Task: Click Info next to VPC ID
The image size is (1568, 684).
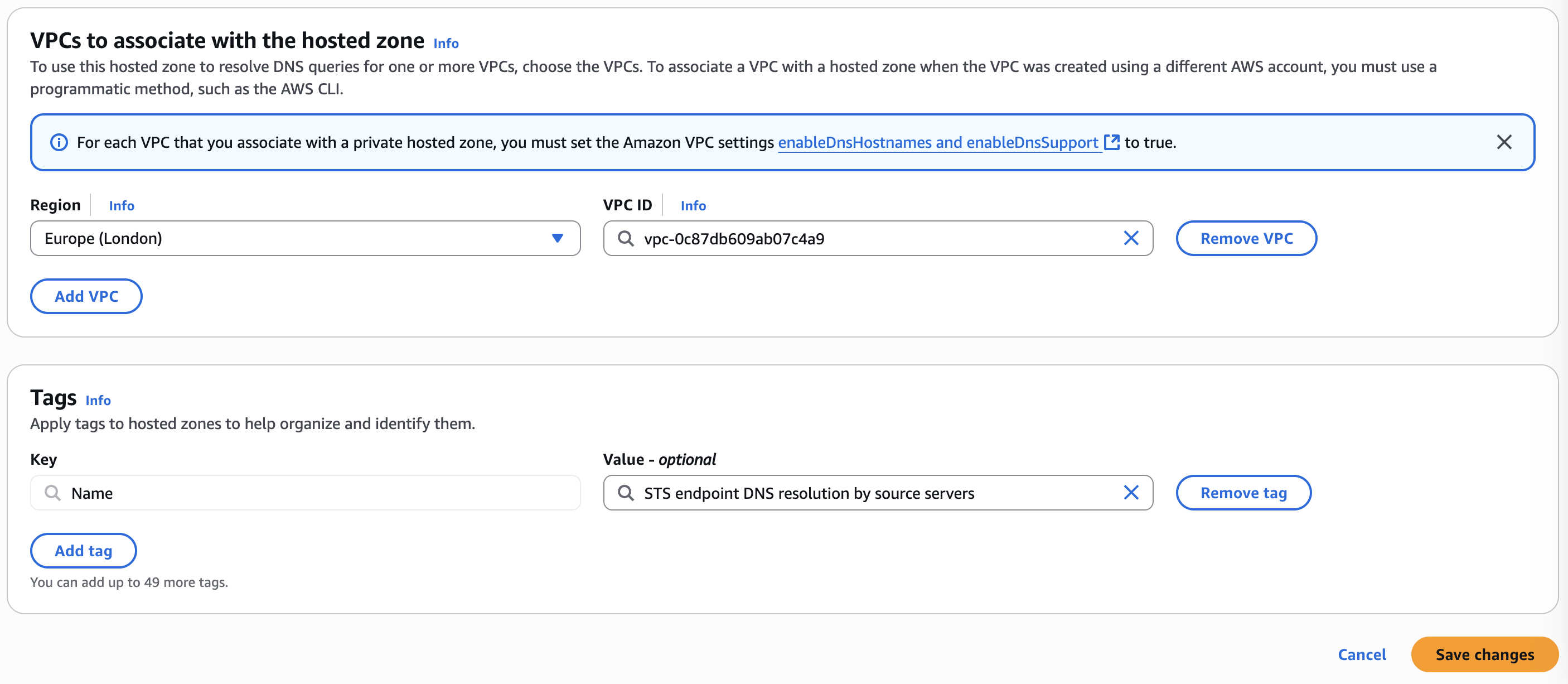Action: click(x=693, y=205)
